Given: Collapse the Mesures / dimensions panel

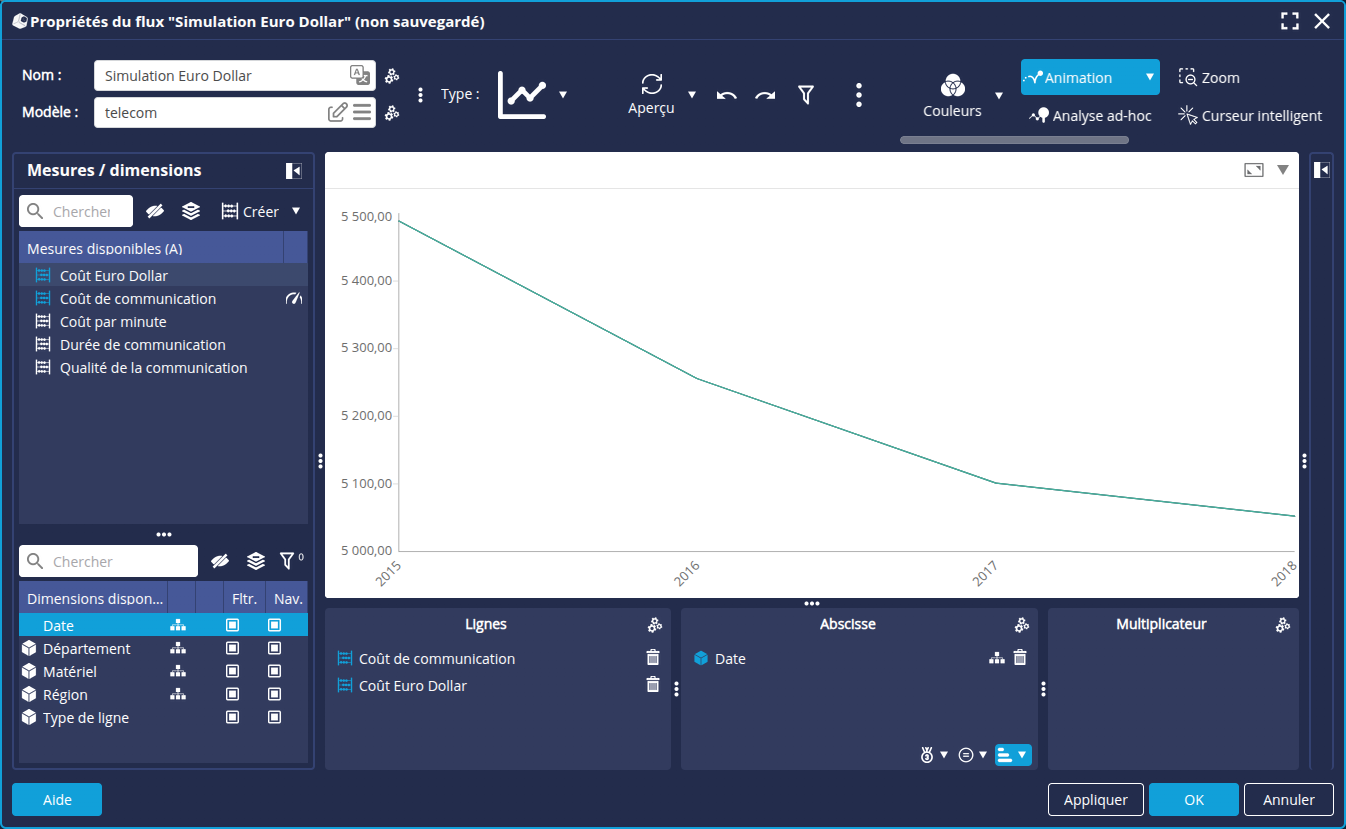Looking at the screenshot, I should tap(293, 171).
